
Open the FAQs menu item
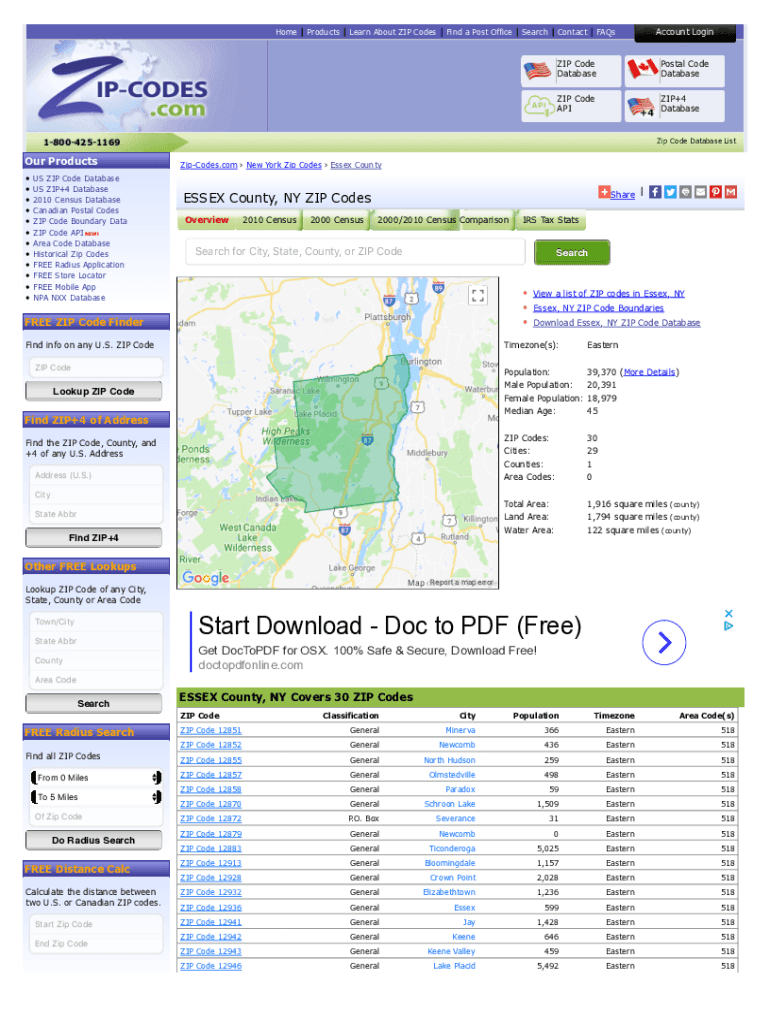pos(605,32)
